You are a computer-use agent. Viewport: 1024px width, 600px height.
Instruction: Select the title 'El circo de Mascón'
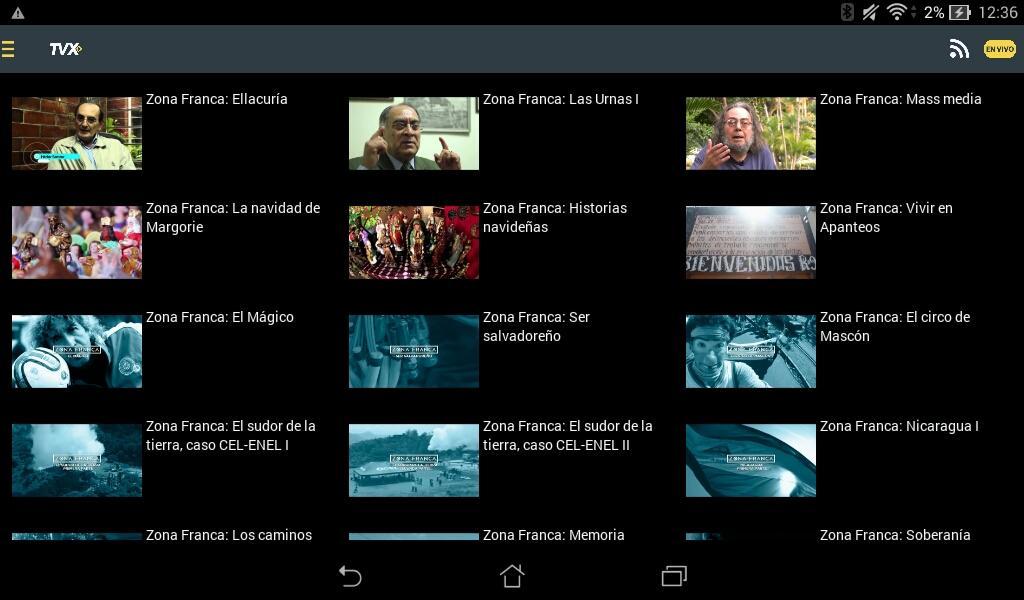[x=895, y=326]
